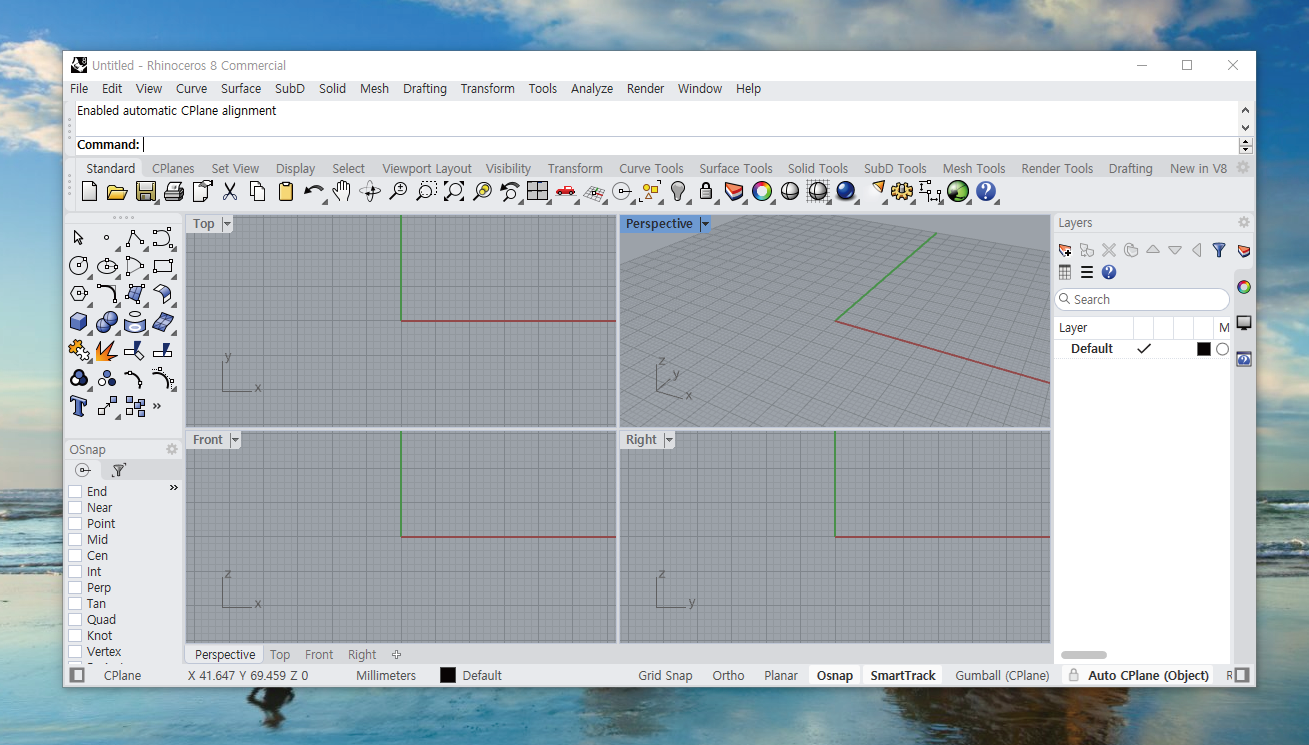Open the Perspective viewport dropdown arrow

(705, 224)
